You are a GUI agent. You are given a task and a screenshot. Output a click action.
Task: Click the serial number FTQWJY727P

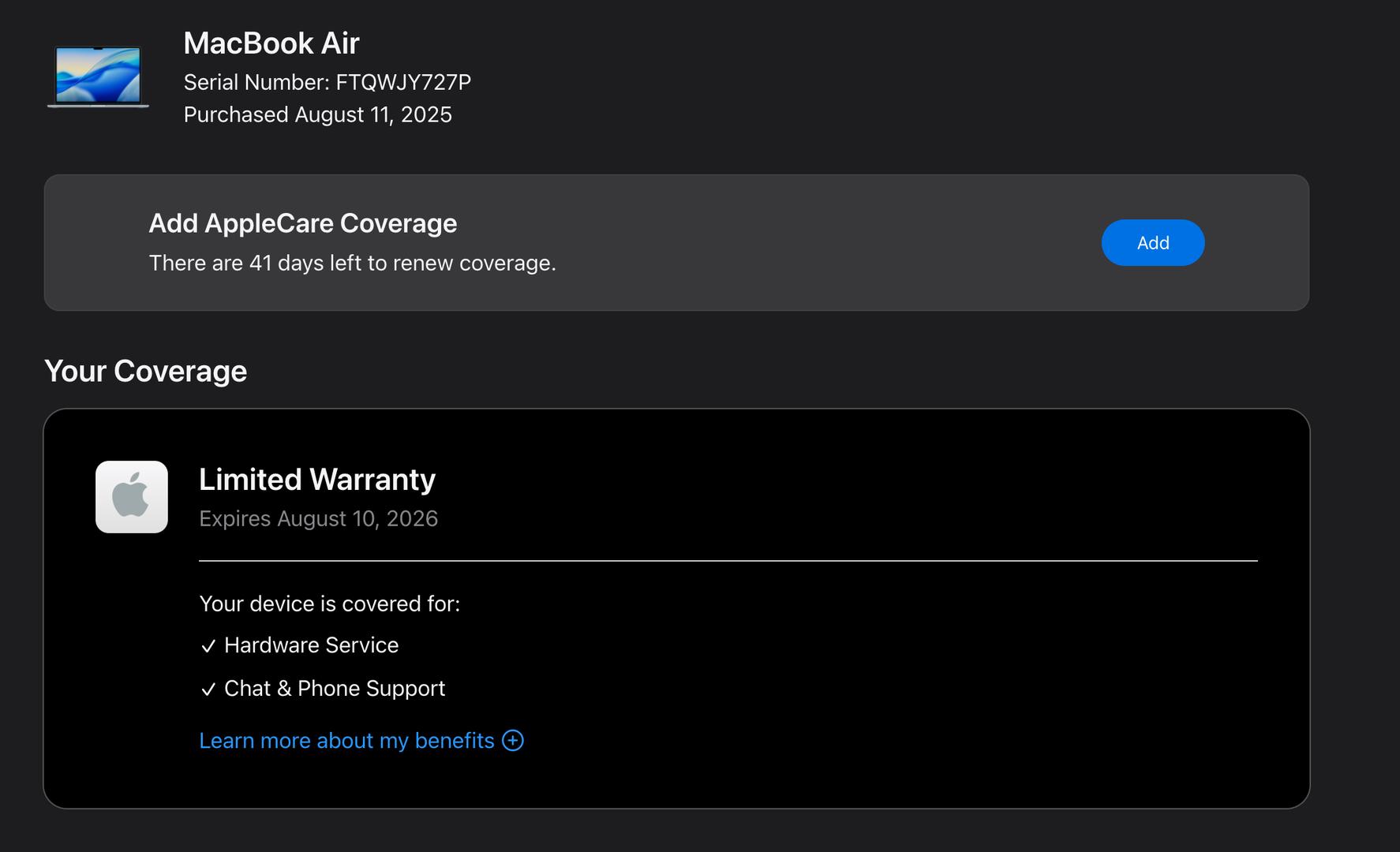pos(403,83)
